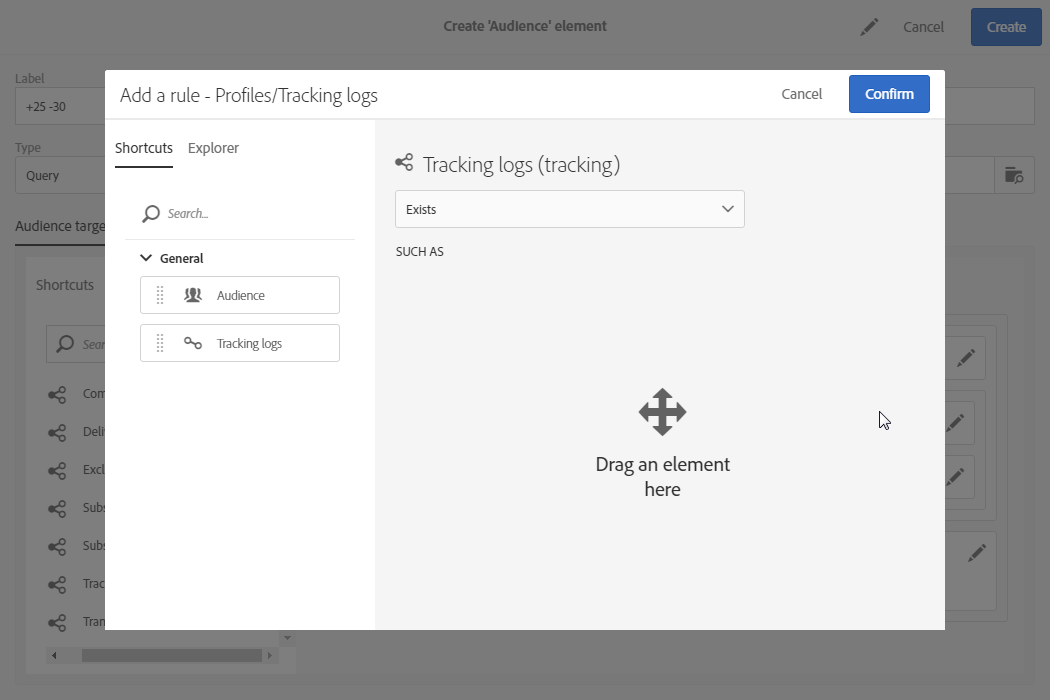The width and height of the screenshot is (1050, 700).
Task: Click the Audience people icon in shortcuts
Action: (x=193, y=295)
